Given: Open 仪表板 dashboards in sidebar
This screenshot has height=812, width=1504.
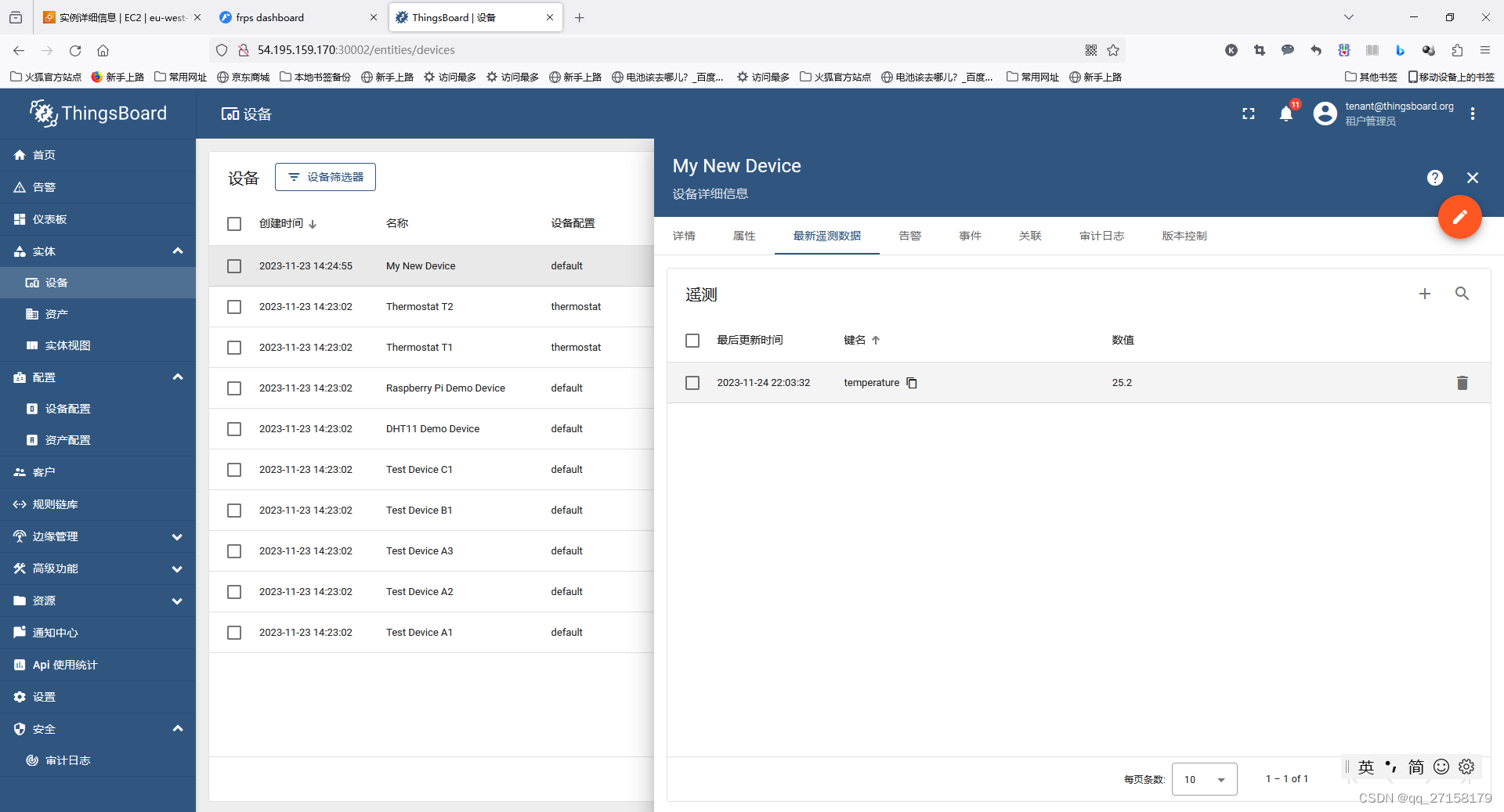Looking at the screenshot, I should pyautogui.click(x=98, y=219).
